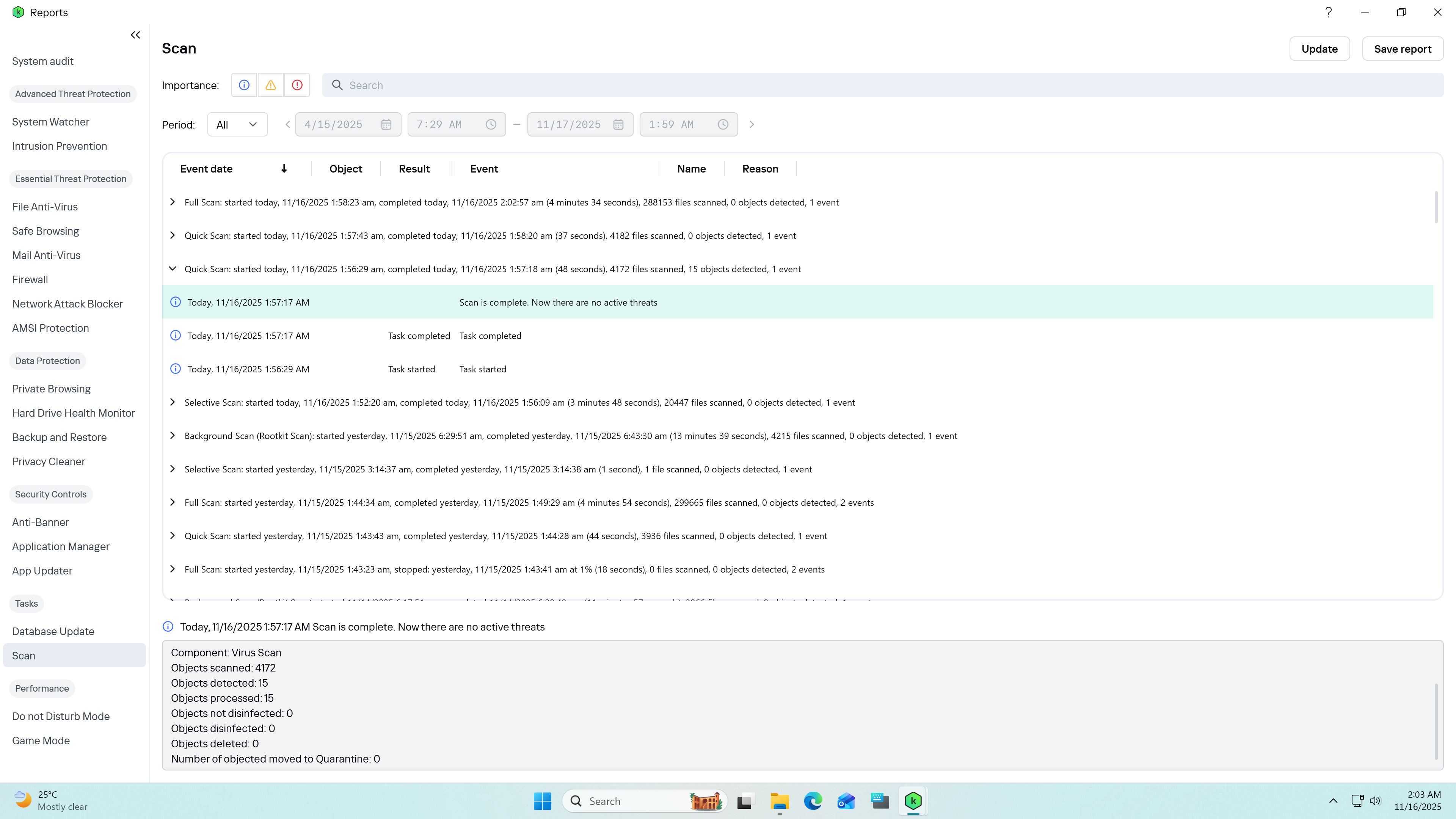The width and height of the screenshot is (1456, 819).
Task: Open Database Update report
Action: (x=53, y=631)
